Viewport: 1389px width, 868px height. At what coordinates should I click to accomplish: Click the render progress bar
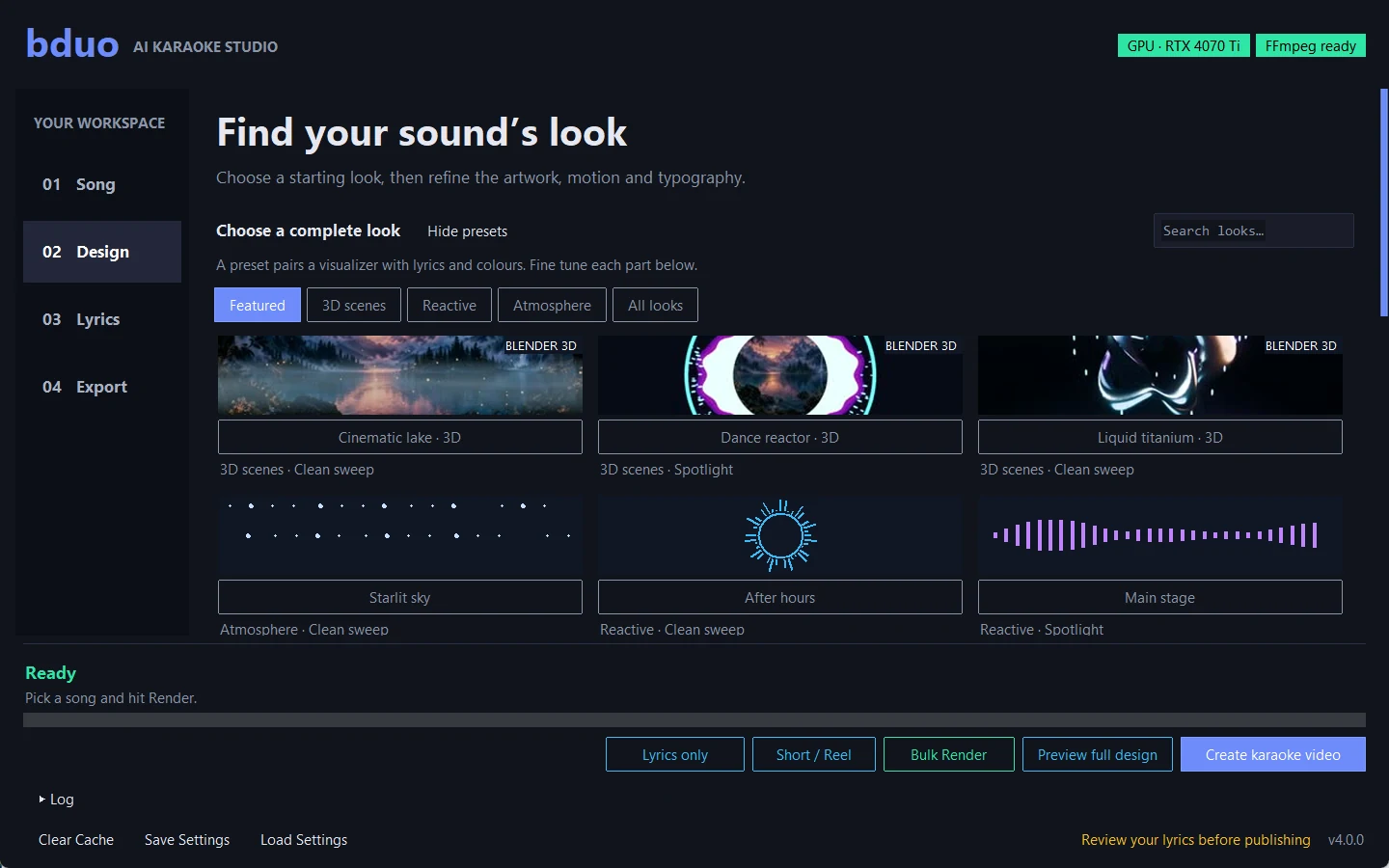[x=694, y=719]
